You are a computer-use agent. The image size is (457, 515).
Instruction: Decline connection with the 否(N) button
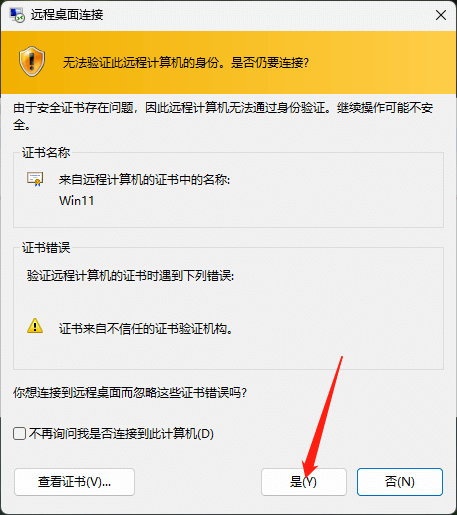tap(400, 482)
